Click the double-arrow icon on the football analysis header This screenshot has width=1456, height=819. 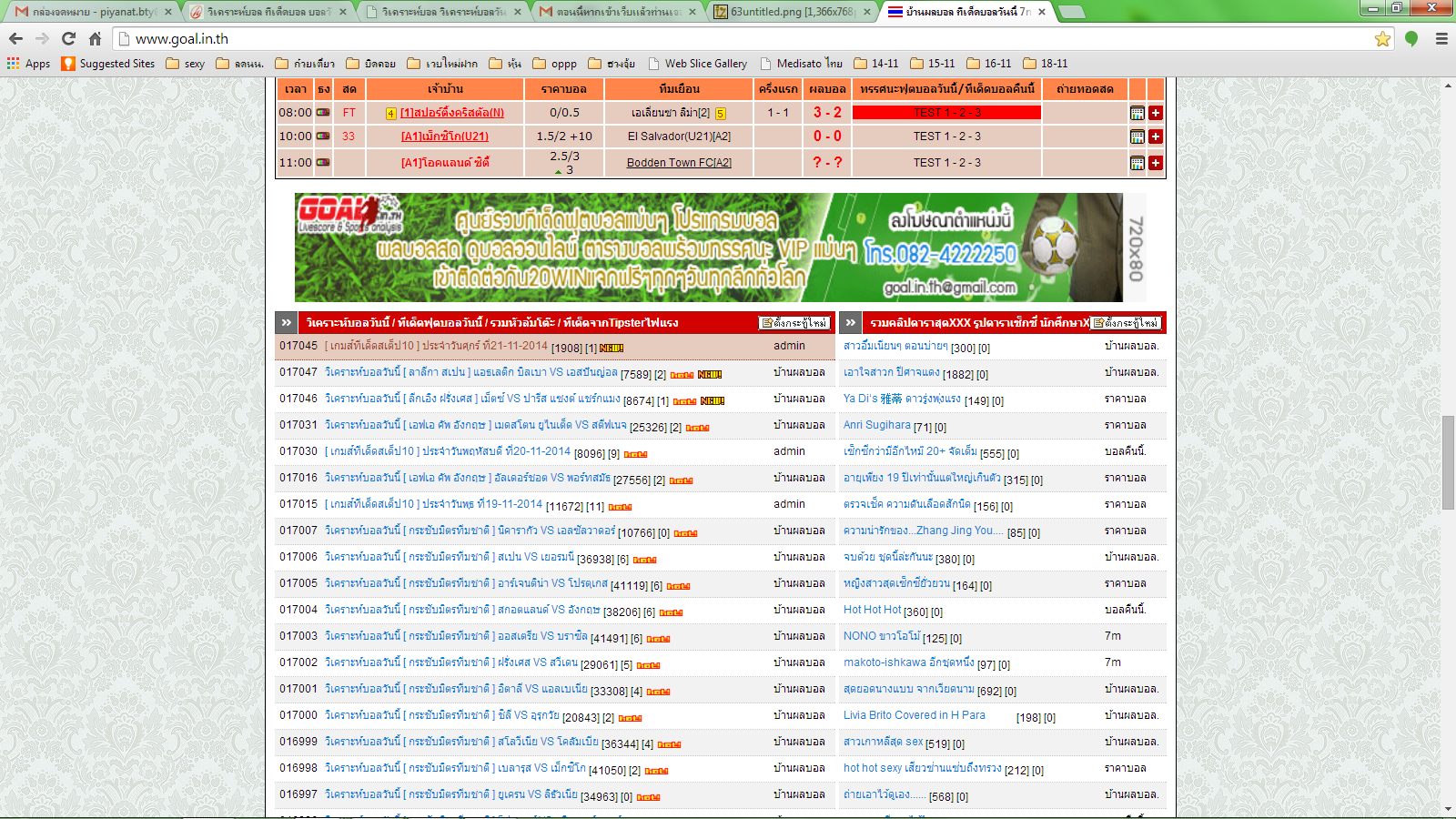pos(287,322)
